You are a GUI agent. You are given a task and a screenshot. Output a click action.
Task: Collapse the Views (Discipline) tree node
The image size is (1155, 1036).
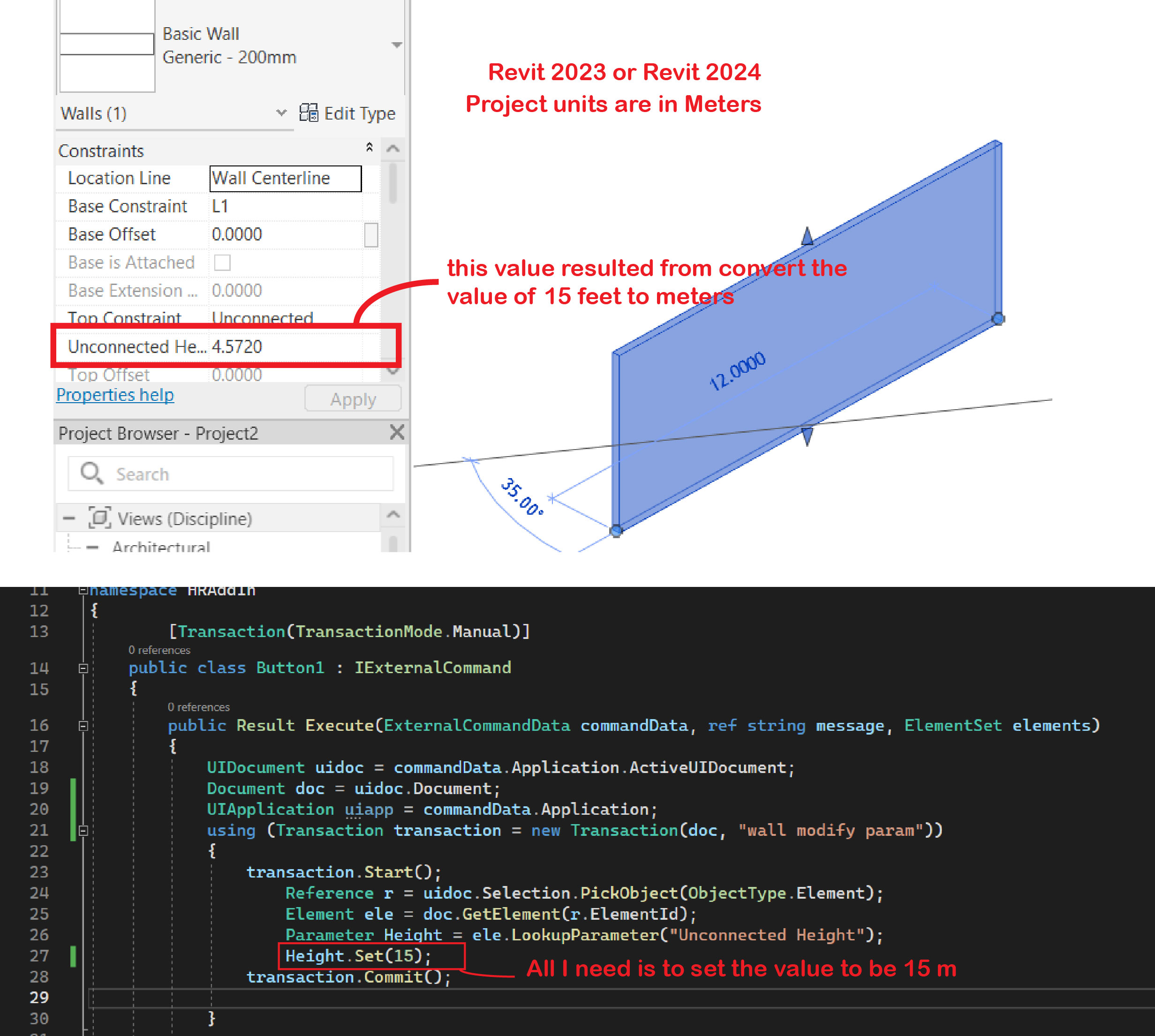tap(69, 518)
